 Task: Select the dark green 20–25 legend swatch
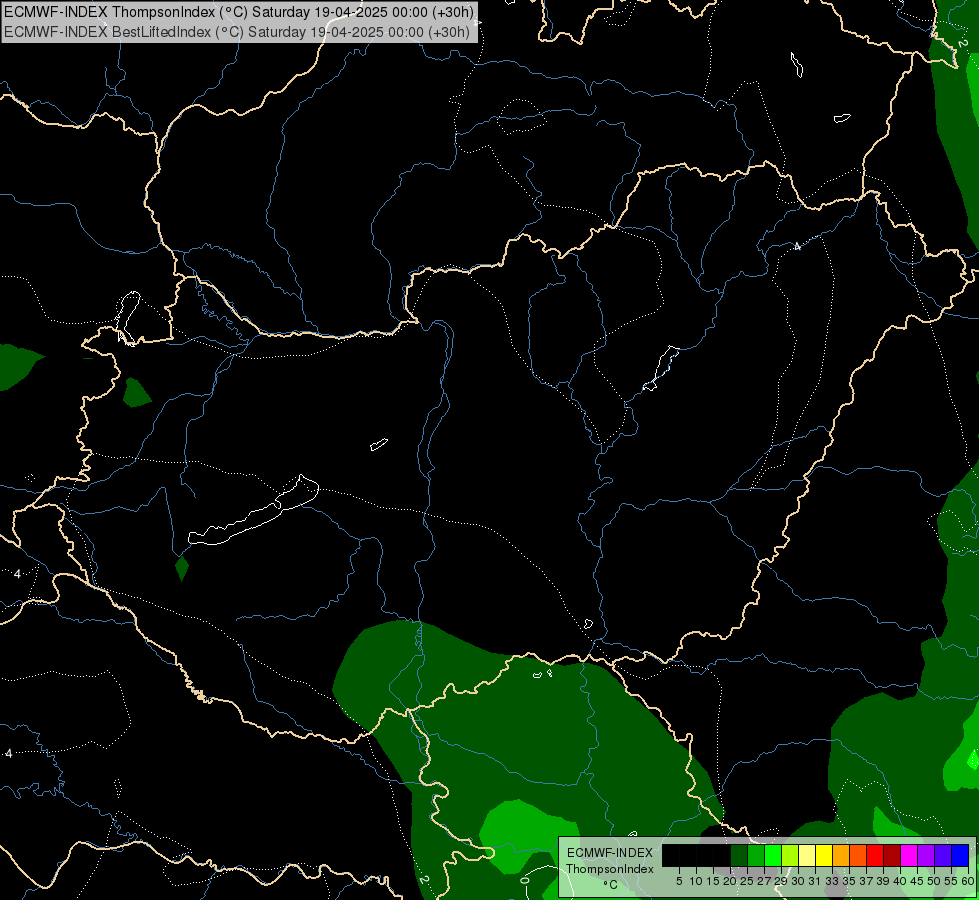pos(739,855)
